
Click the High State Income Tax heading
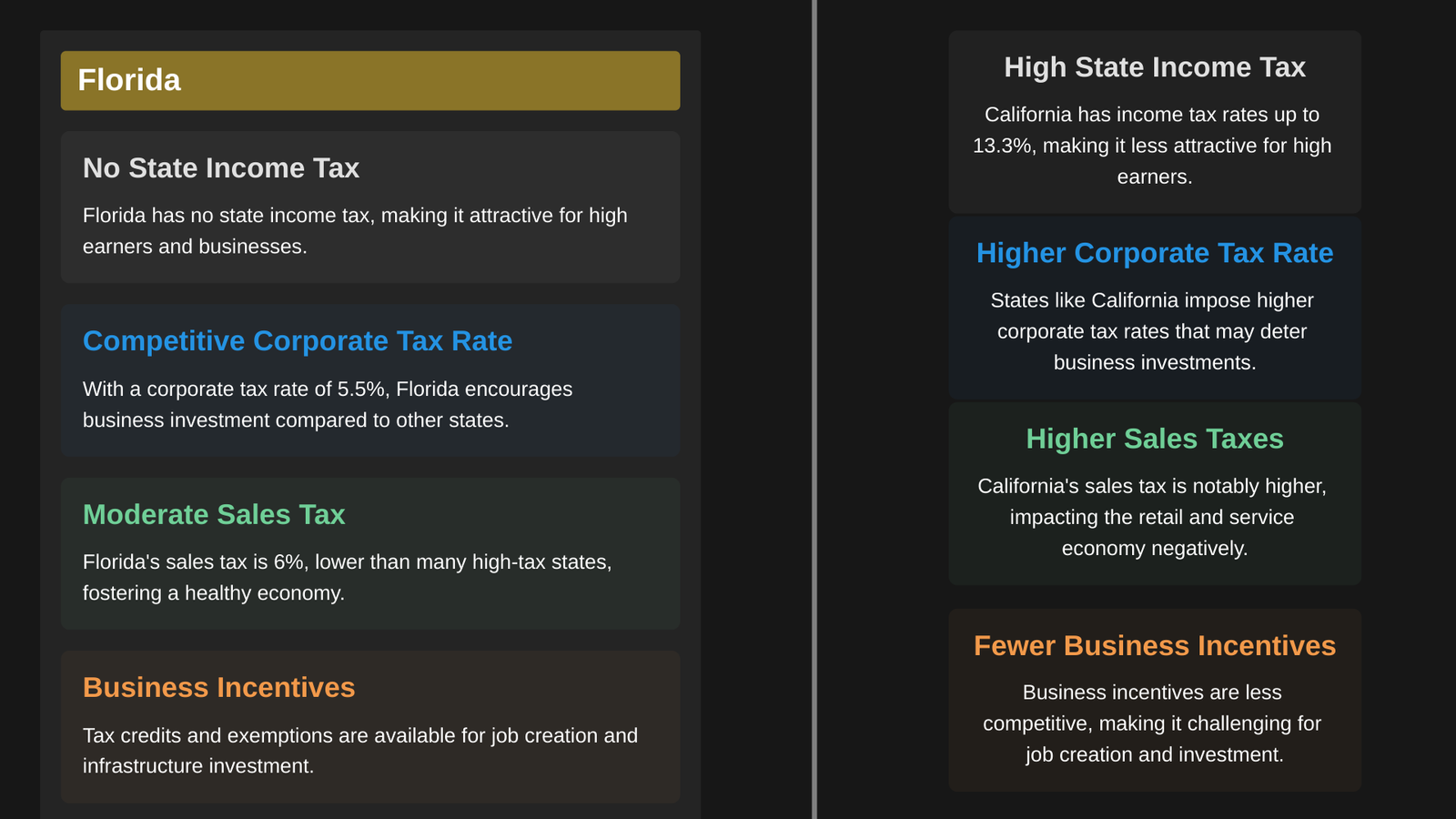click(1155, 67)
